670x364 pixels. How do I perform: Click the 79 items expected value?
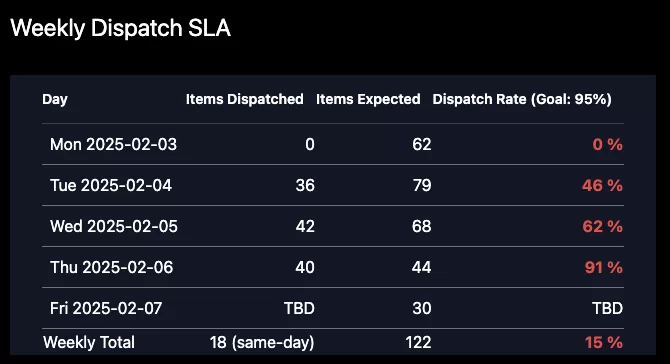pyautogui.click(x=422, y=185)
